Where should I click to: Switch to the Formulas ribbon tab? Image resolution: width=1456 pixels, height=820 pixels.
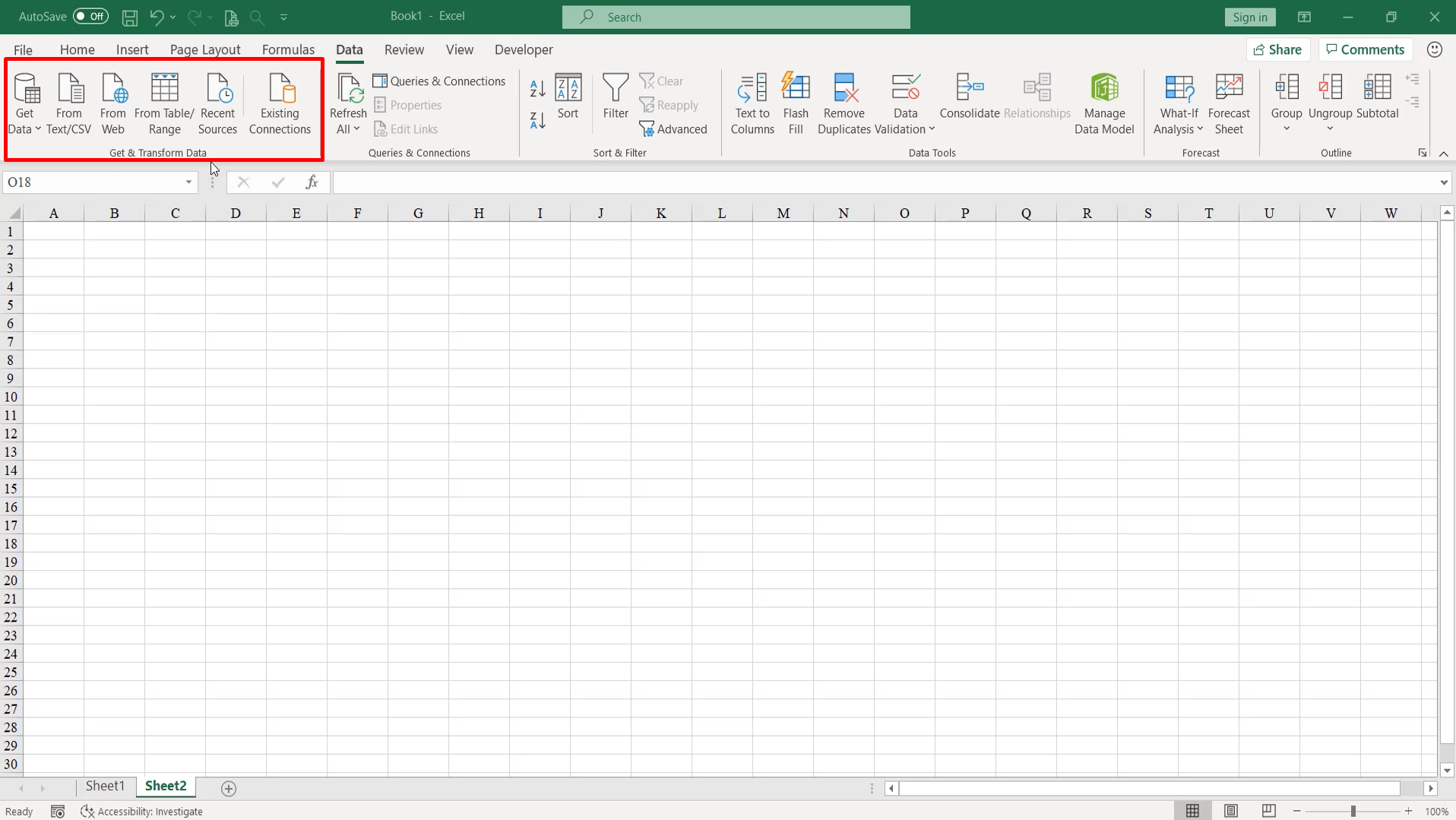click(288, 49)
